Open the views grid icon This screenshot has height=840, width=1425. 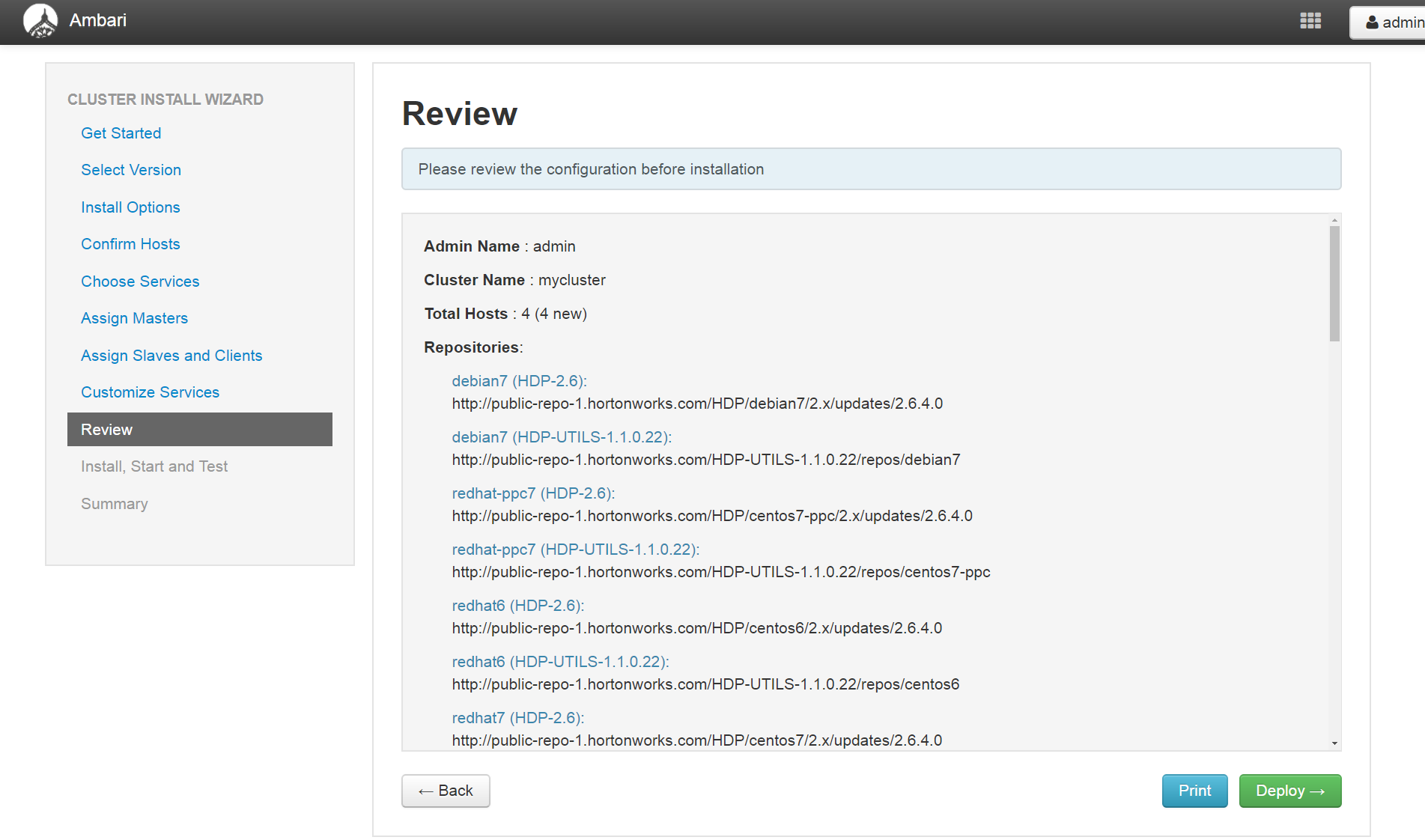pos(1310,21)
